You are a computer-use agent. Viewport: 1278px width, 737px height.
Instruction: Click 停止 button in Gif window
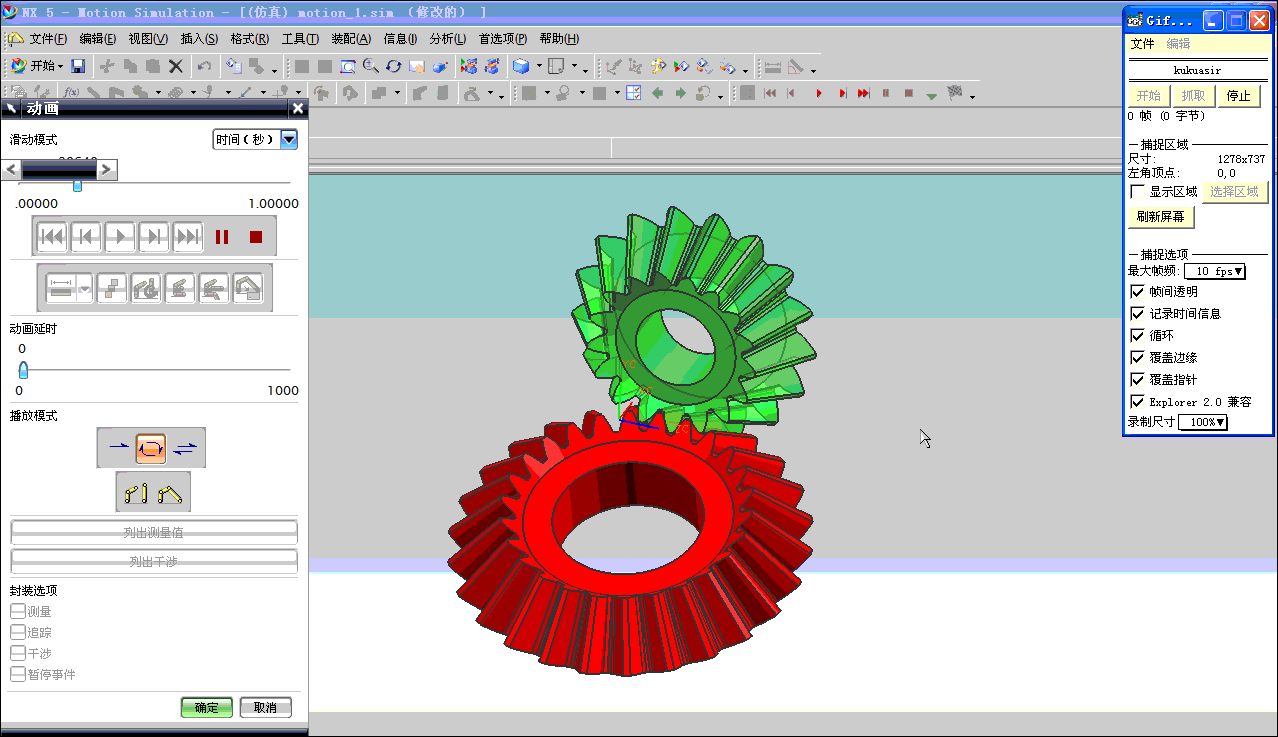(1239, 96)
